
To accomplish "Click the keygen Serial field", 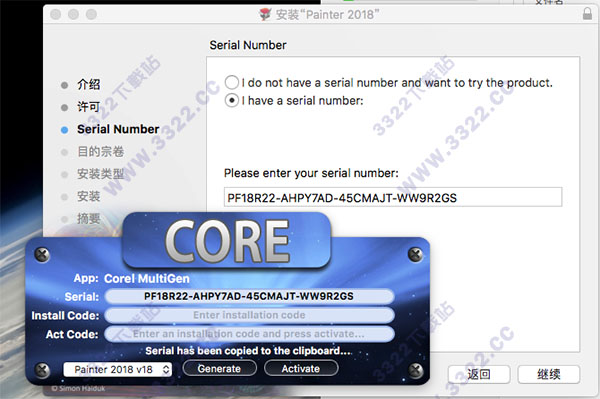I will [249, 296].
